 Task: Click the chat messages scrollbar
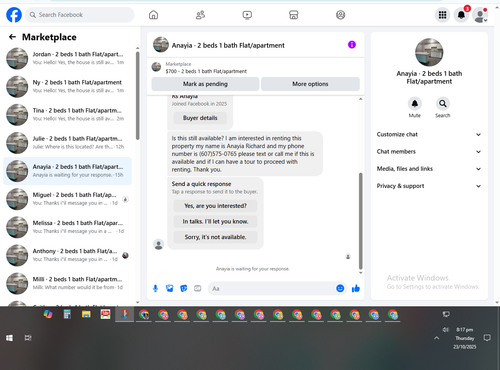[x=360, y=221]
